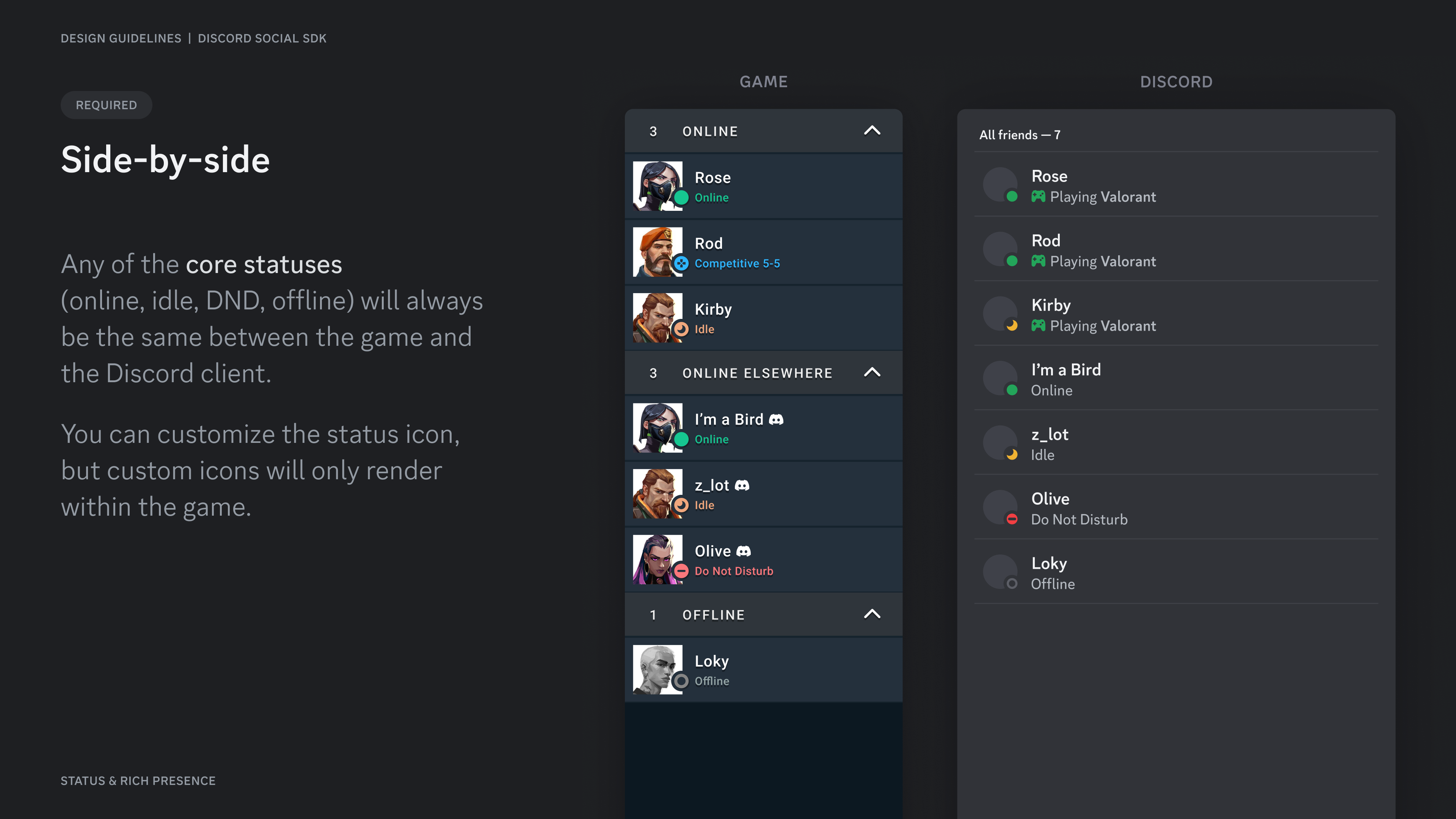Click z_lot's yellow idle moon in Discord list
Viewport: 1456px width, 819px height.
[x=1012, y=455]
